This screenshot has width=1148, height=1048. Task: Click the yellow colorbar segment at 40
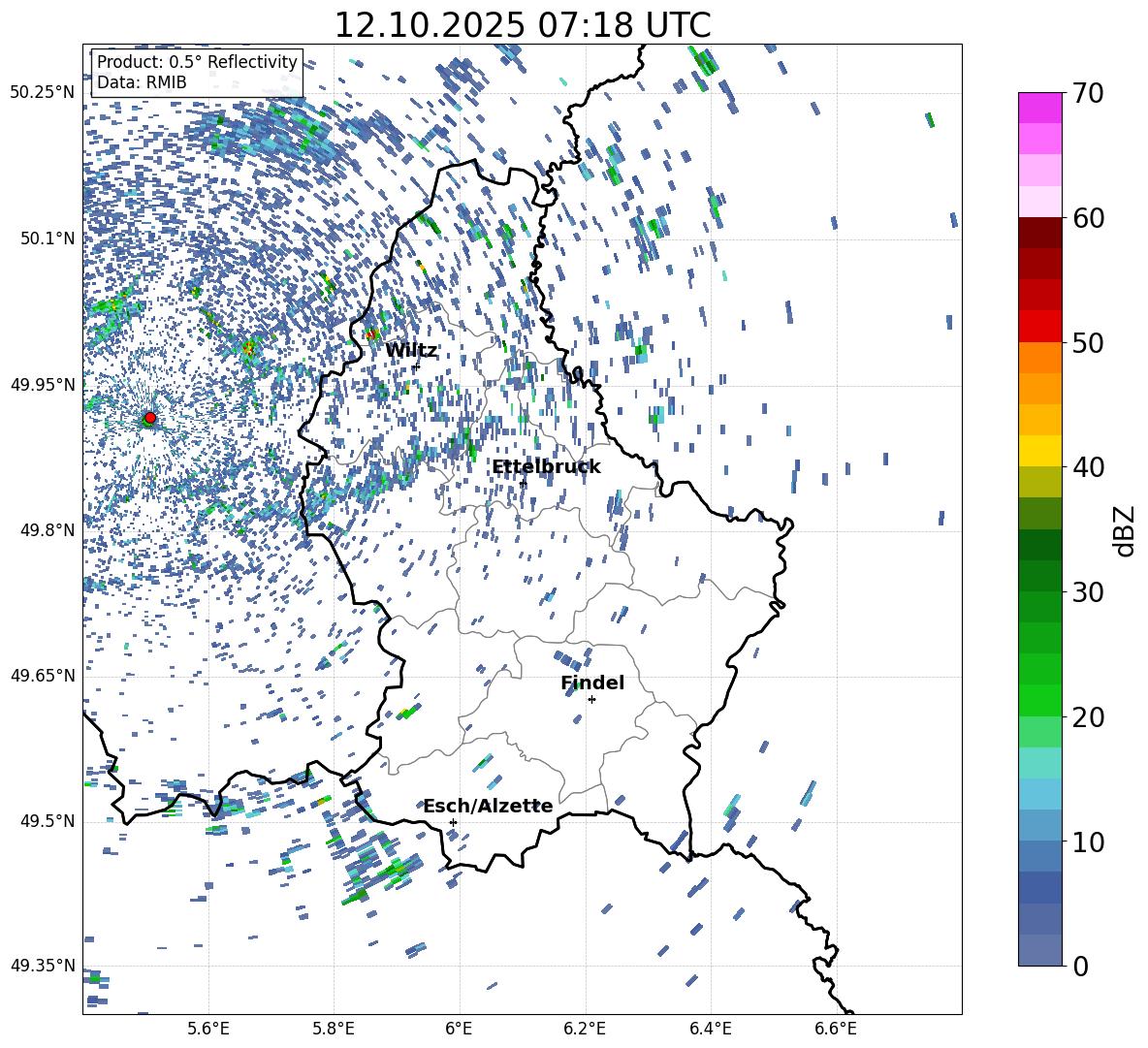click(x=1040, y=451)
